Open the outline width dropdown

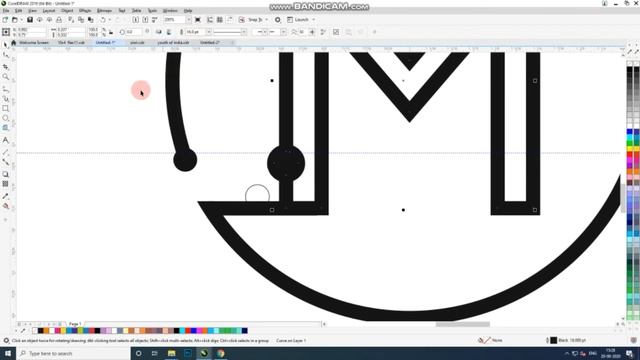coord(209,32)
